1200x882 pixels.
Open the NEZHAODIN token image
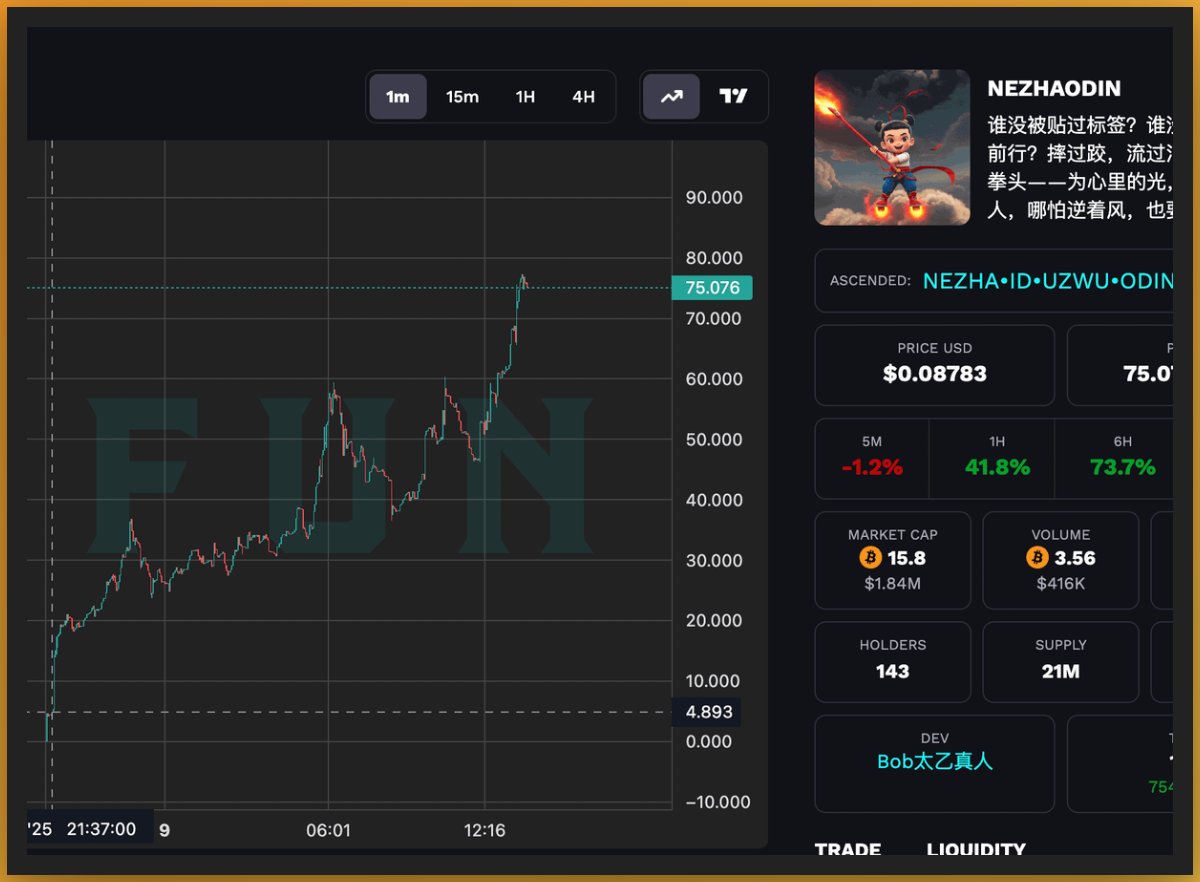(892, 148)
